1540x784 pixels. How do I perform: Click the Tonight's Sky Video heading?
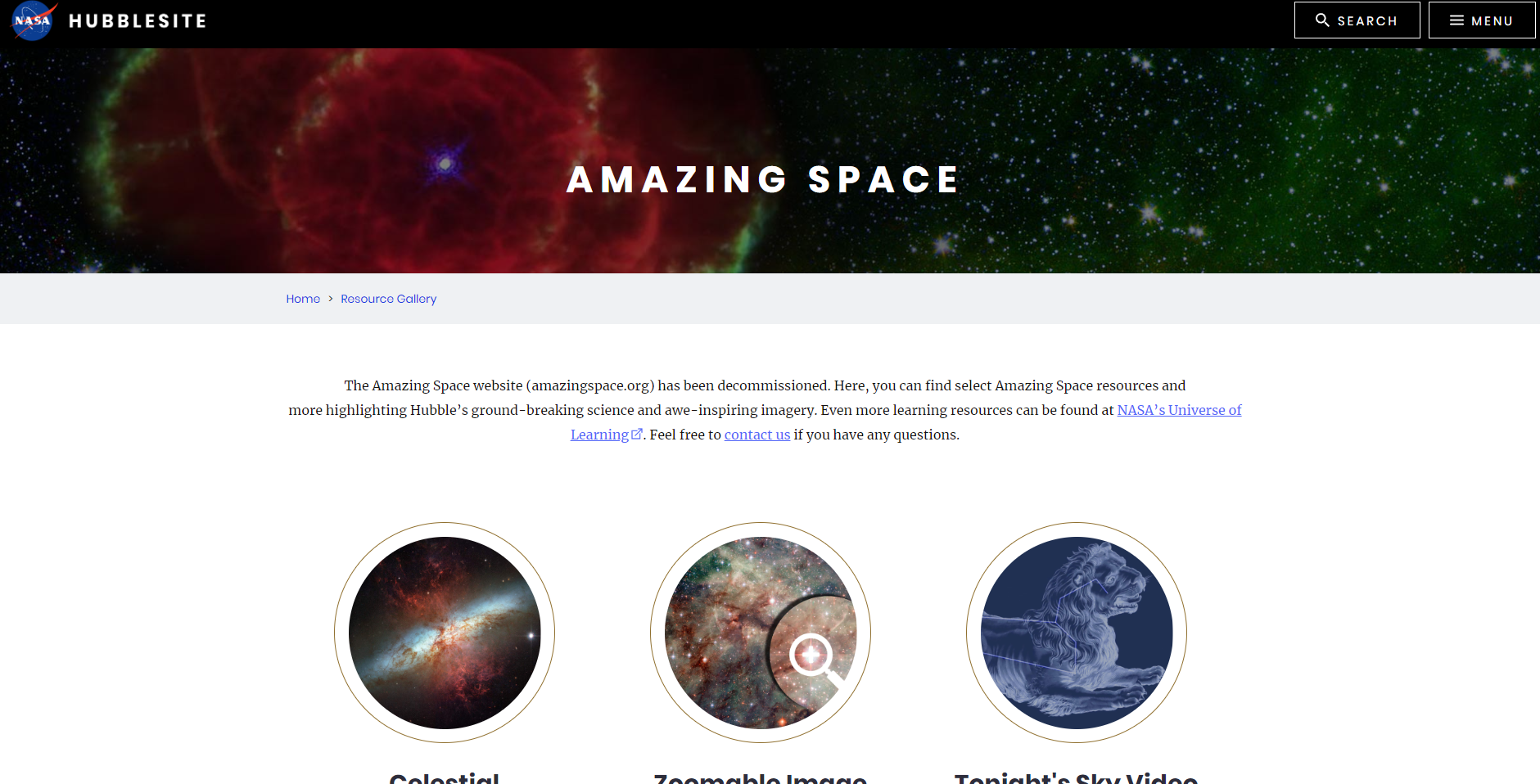tap(1077, 777)
